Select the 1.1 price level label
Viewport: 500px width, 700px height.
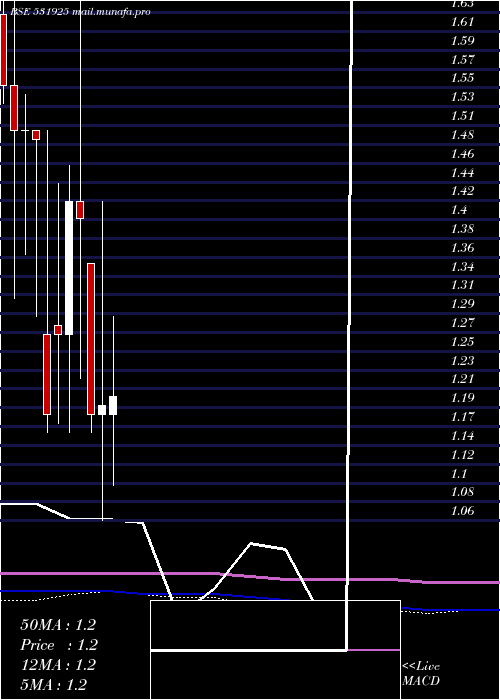click(459, 474)
